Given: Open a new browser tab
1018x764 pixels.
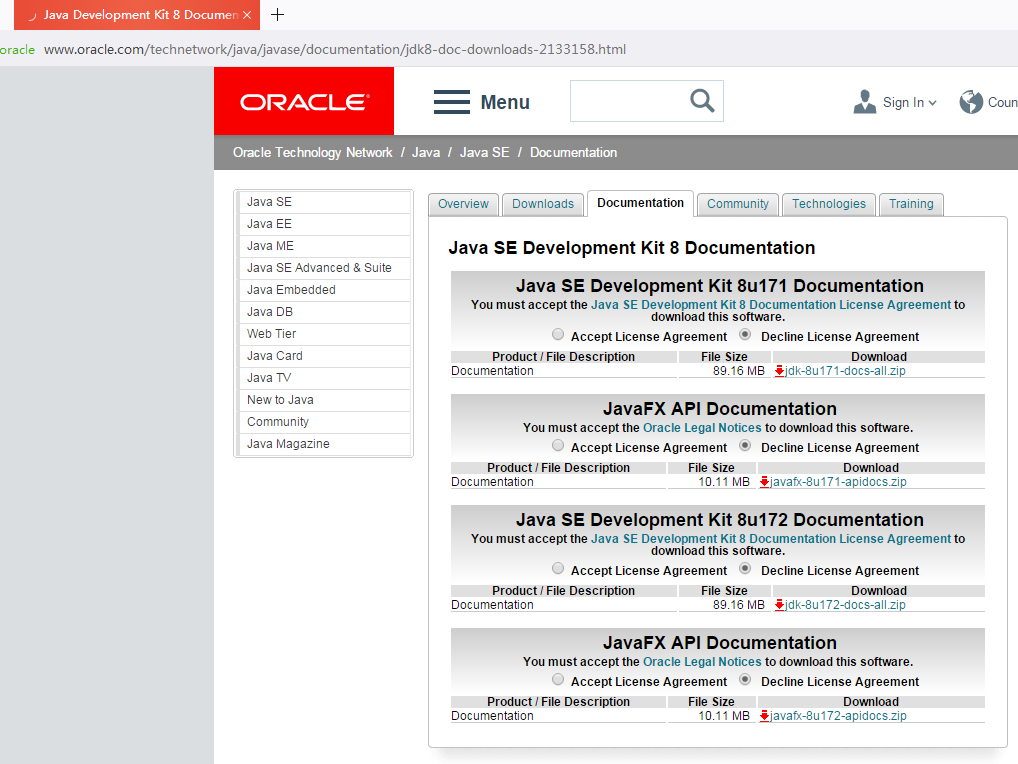Looking at the screenshot, I should coord(278,15).
